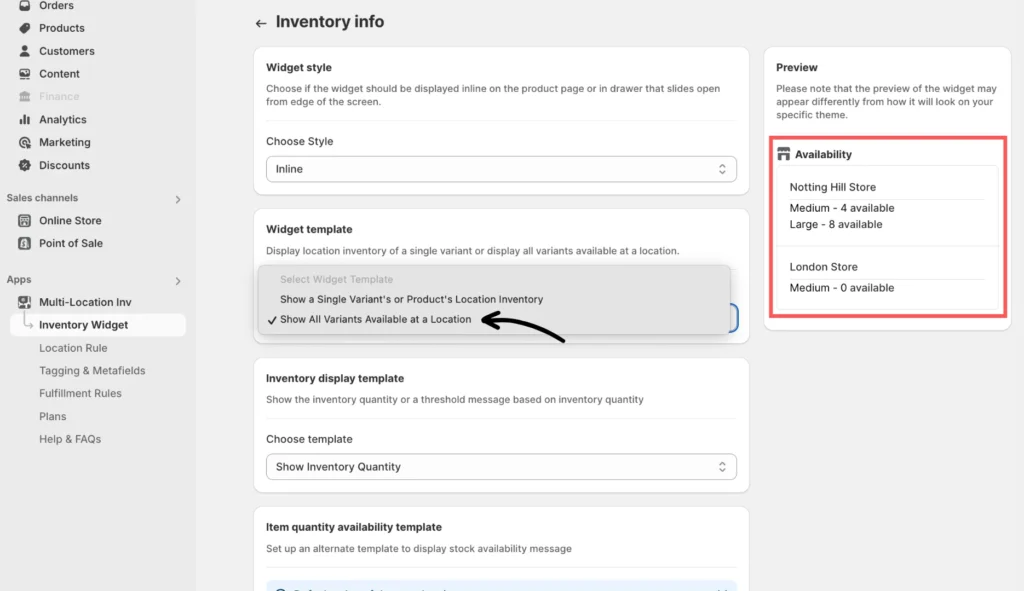This screenshot has height=591, width=1024.
Task: Open the Location Rule page
Action: tap(73, 348)
